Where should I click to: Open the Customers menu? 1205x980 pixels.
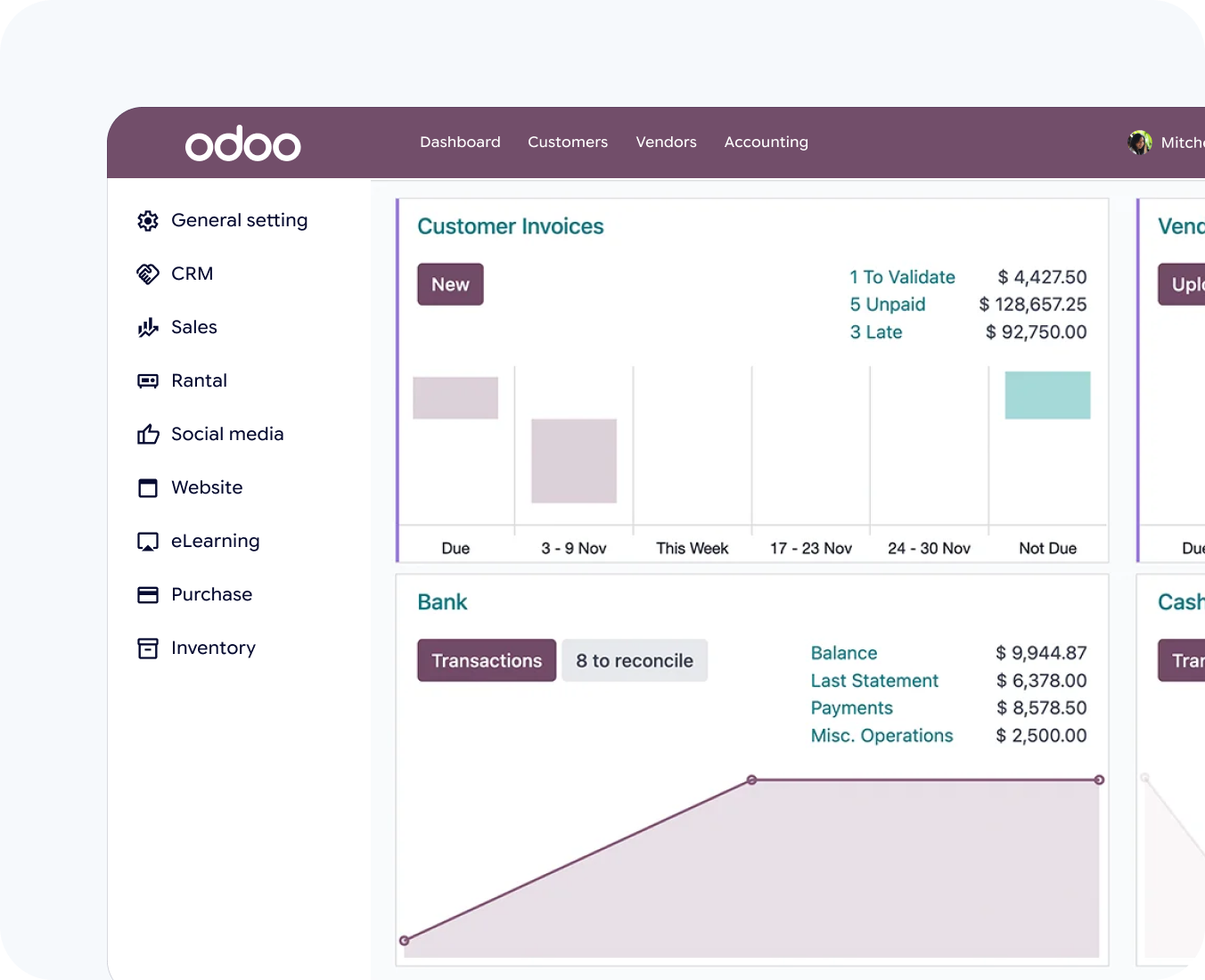[x=568, y=142]
